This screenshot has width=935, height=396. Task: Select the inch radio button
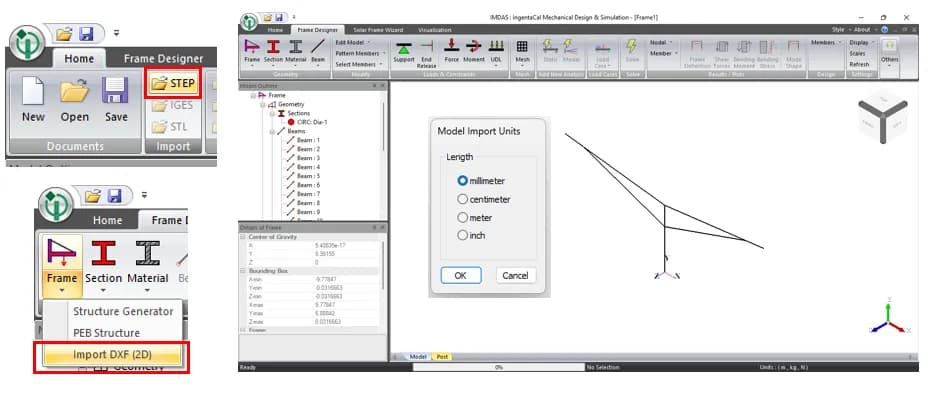pyautogui.click(x=462, y=236)
